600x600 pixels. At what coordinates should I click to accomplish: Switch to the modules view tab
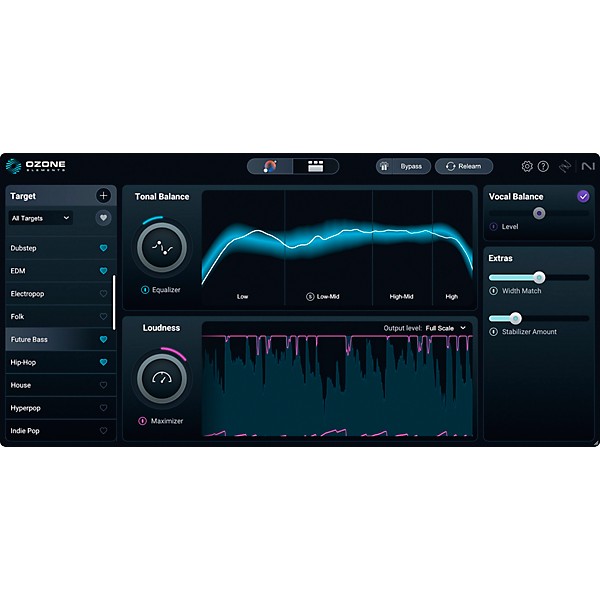tap(316, 166)
